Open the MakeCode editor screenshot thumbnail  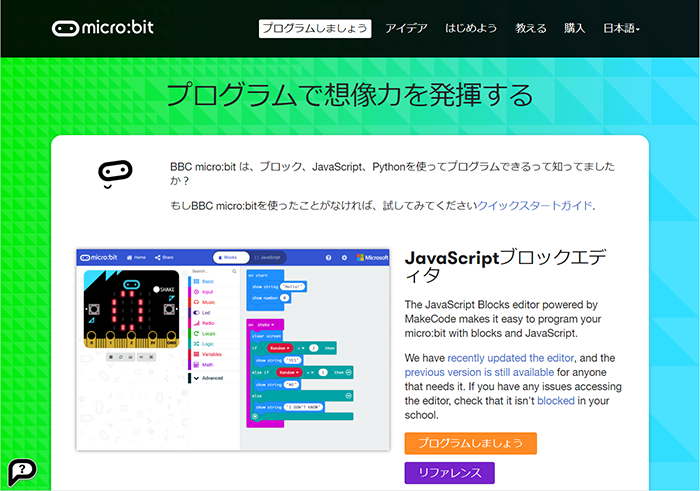click(233, 350)
